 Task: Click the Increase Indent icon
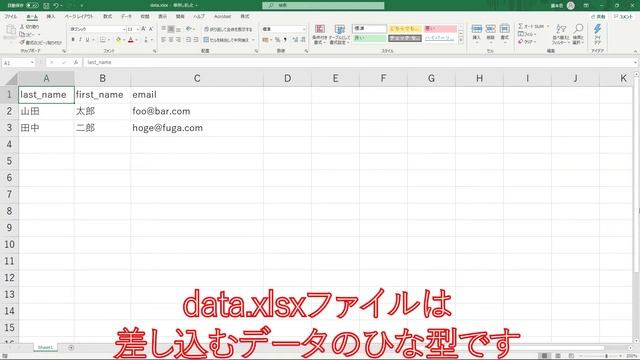[196, 40]
